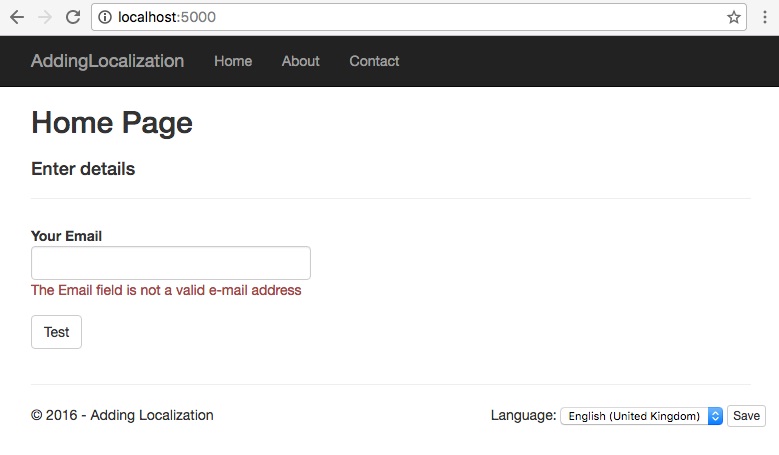Screen dimensions: 779x455
Task: Click the Your Email field label
Action: [67, 236]
